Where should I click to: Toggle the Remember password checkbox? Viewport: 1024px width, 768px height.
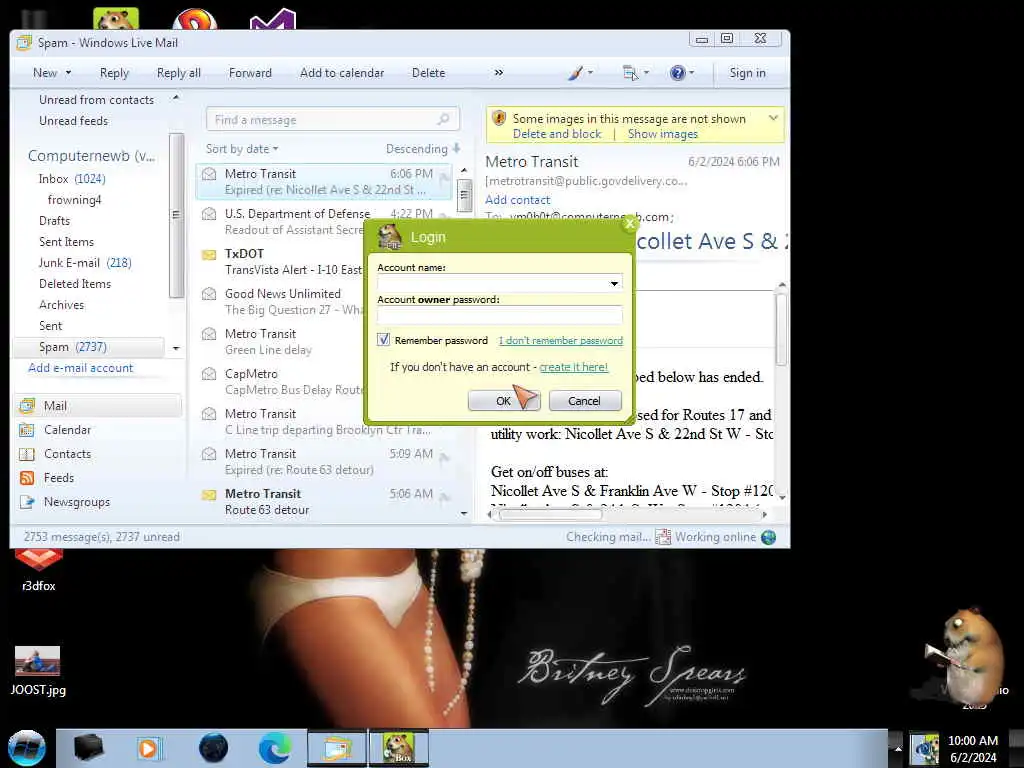pos(383,340)
